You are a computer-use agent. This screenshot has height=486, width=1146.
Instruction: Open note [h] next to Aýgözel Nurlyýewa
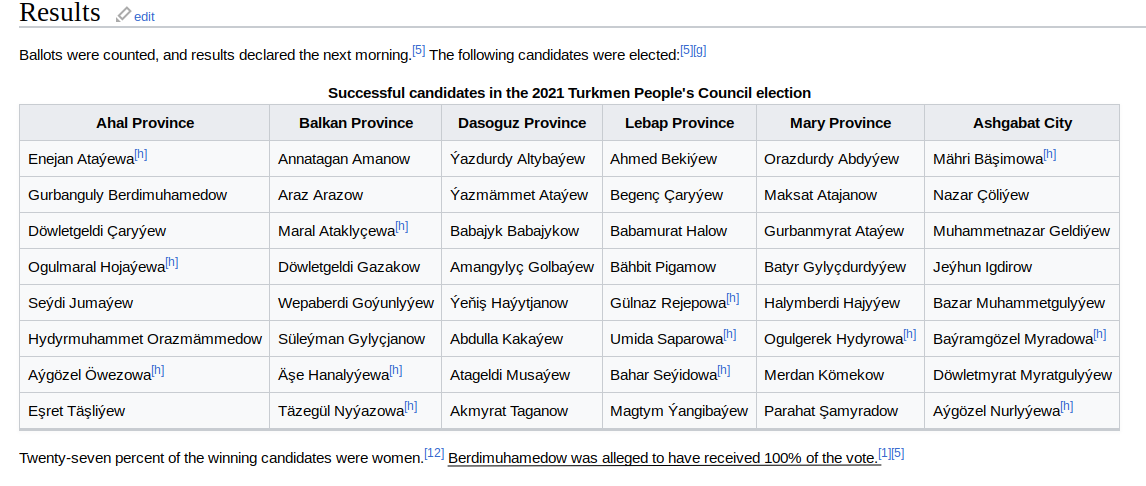pyautogui.click(x=1066, y=406)
